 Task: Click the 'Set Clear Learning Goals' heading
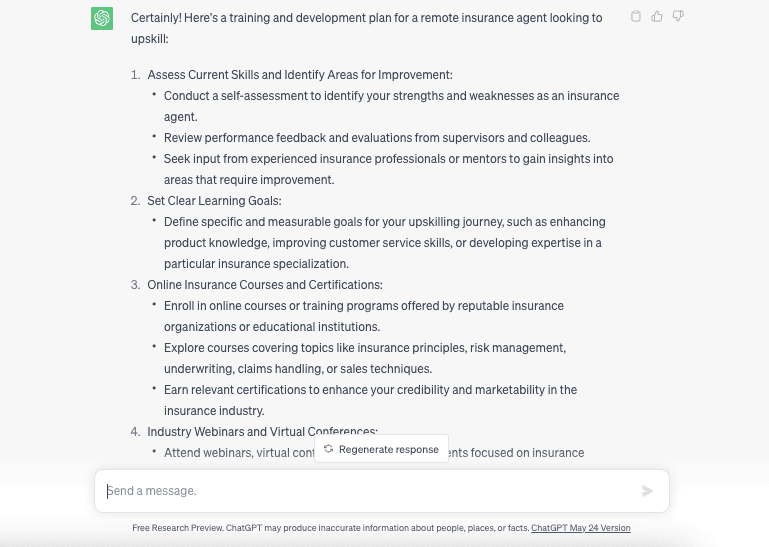click(x=214, y=201)
